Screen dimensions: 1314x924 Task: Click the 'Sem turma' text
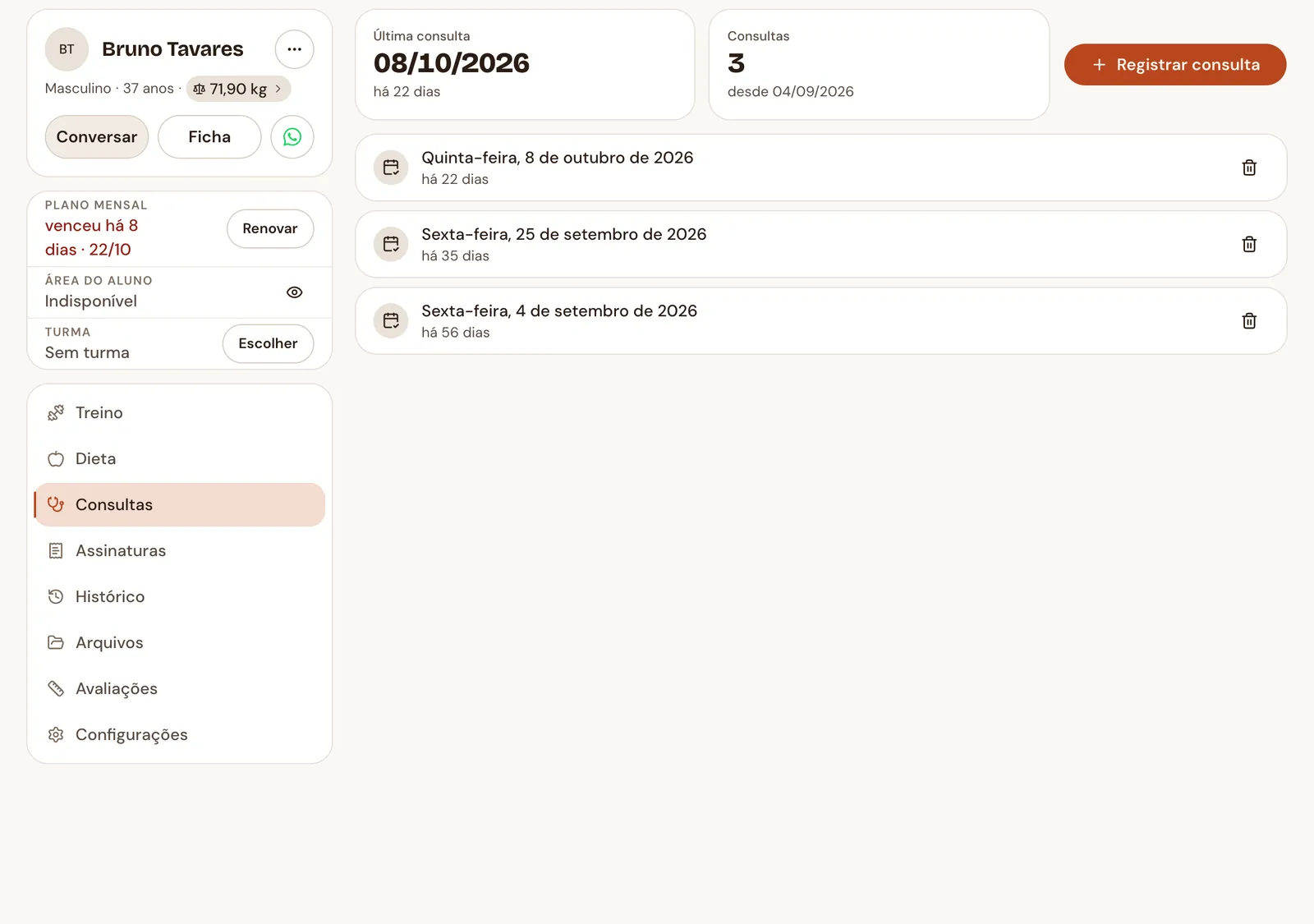tap(87, 352)
